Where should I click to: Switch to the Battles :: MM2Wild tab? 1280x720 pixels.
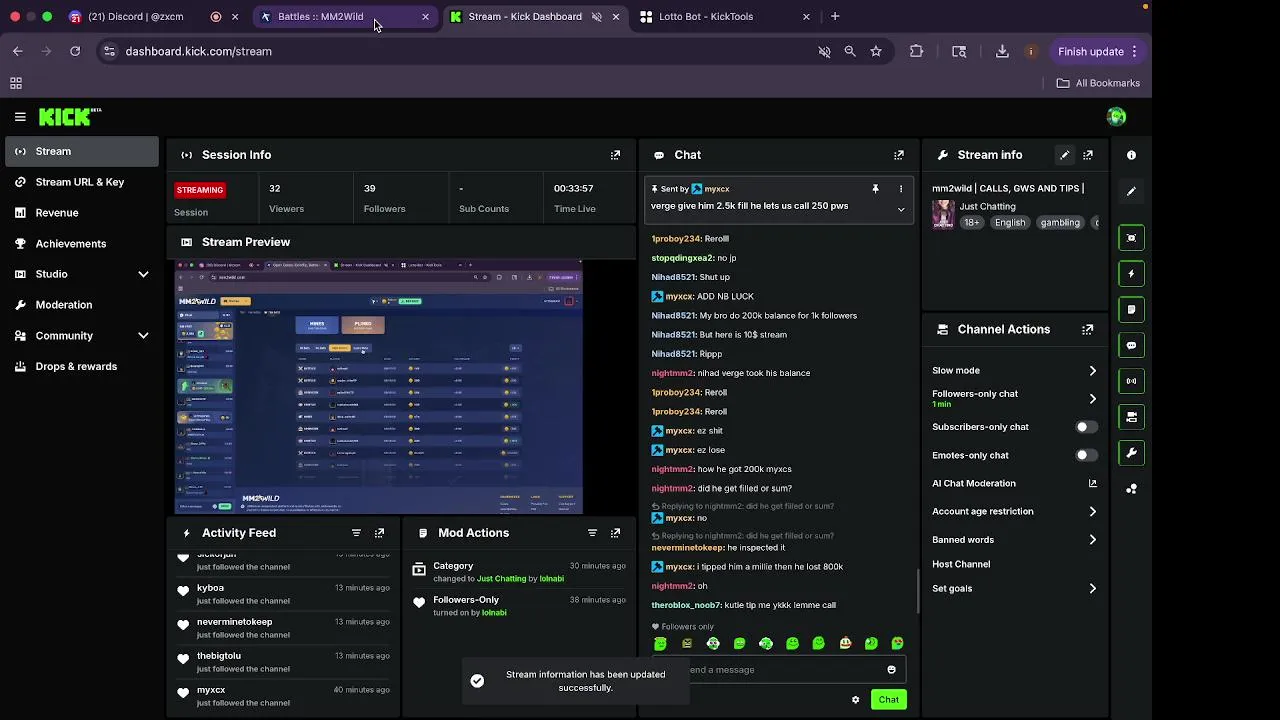tap(345, 16)
